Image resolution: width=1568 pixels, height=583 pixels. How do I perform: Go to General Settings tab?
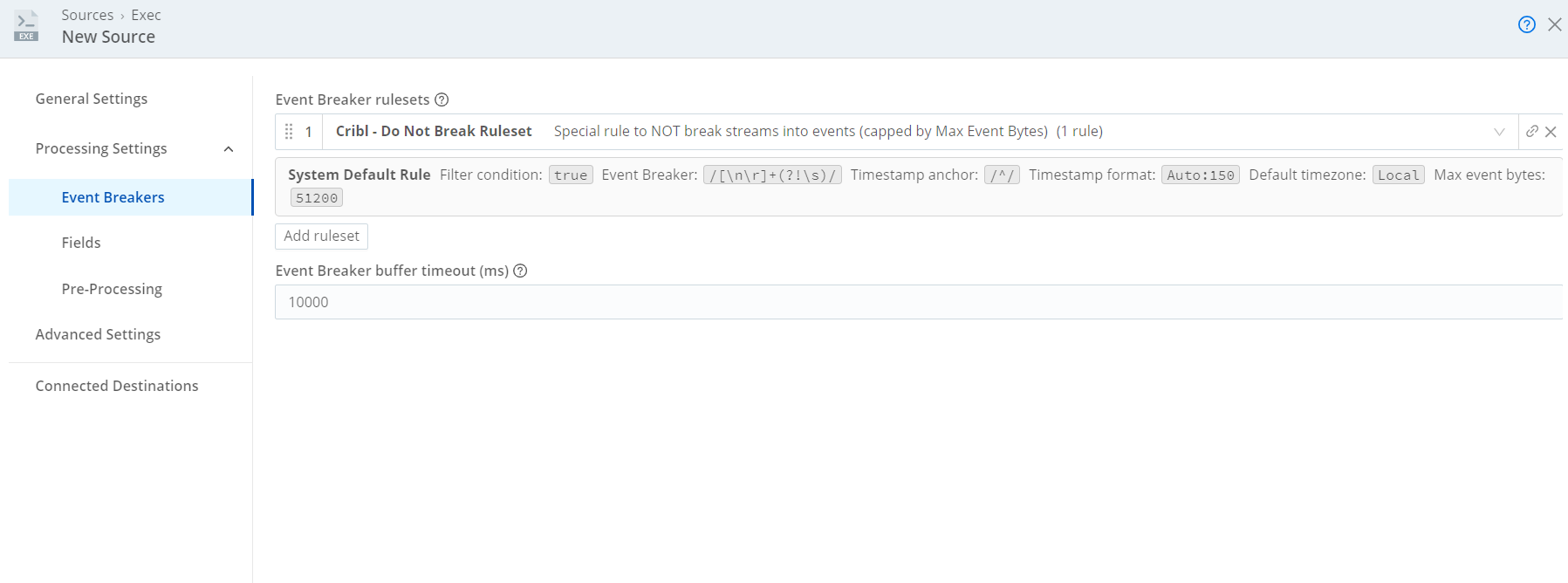92,99
